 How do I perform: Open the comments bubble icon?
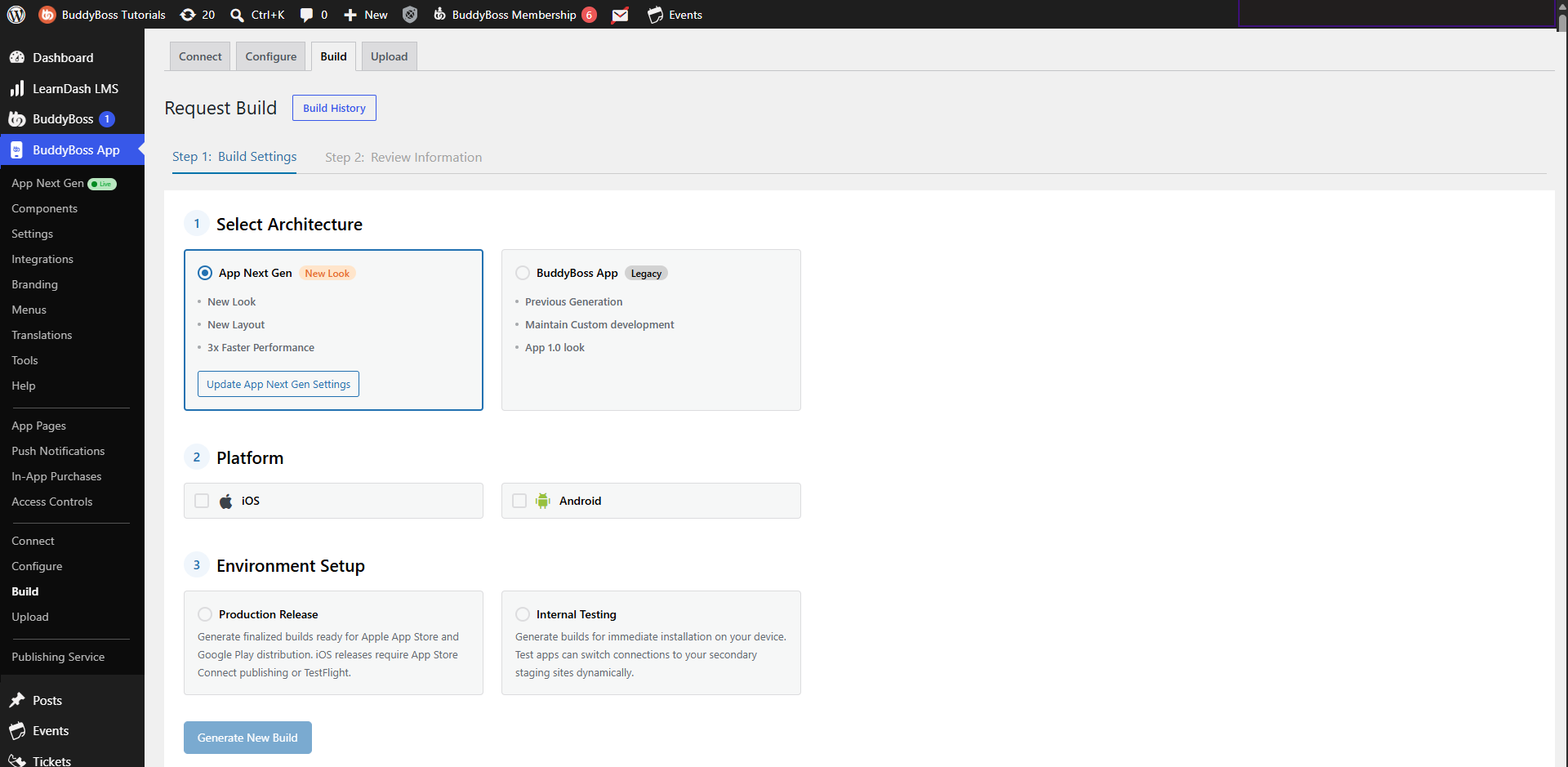[306, 15]
